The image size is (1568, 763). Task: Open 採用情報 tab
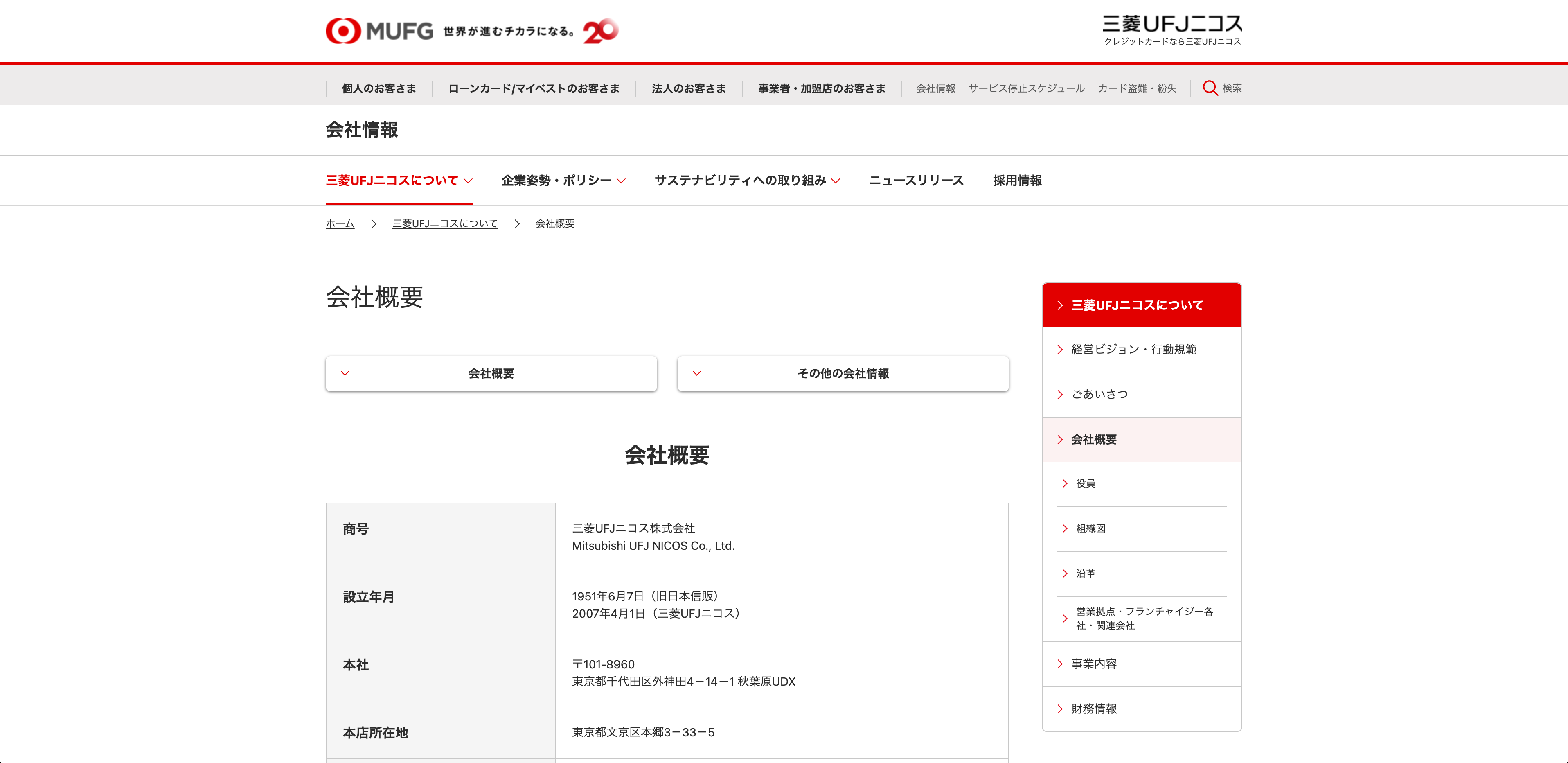click(x=1017, y=181)
